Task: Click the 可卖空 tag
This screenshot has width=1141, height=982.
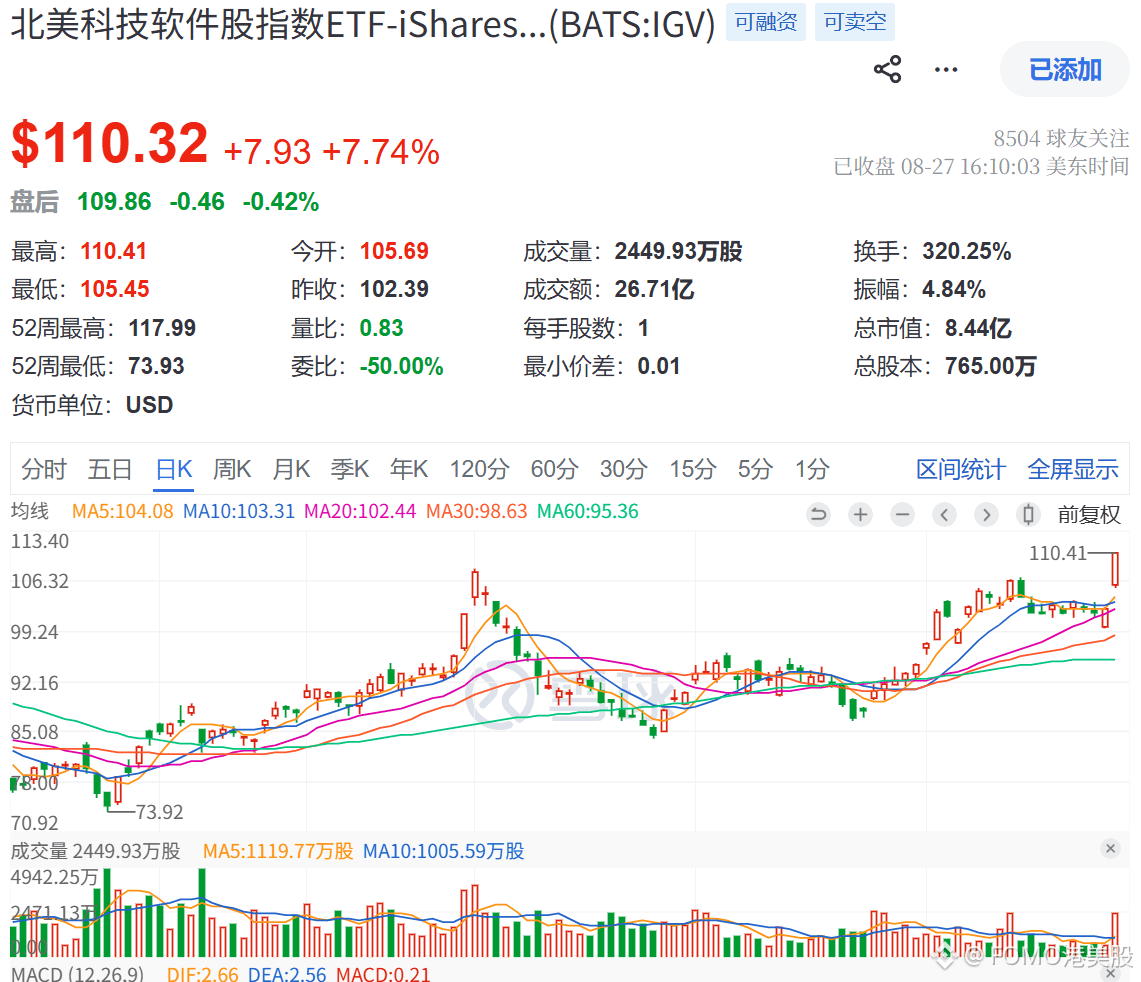Action: 854,22
